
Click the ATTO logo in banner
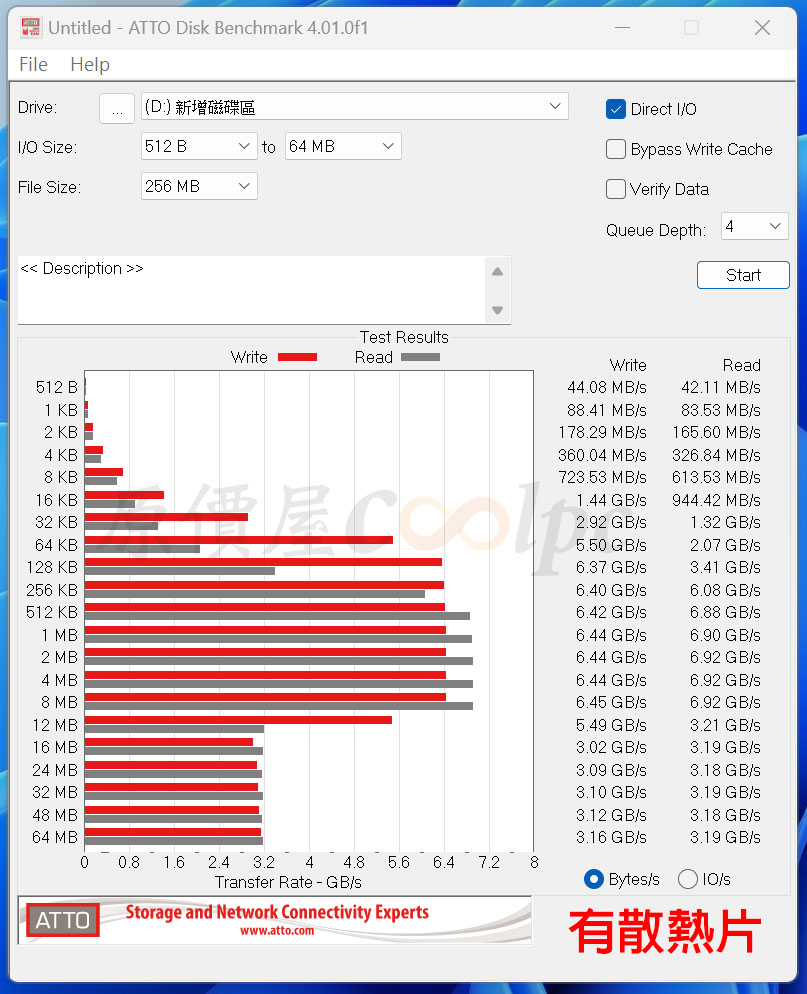(x=63, y=920)
